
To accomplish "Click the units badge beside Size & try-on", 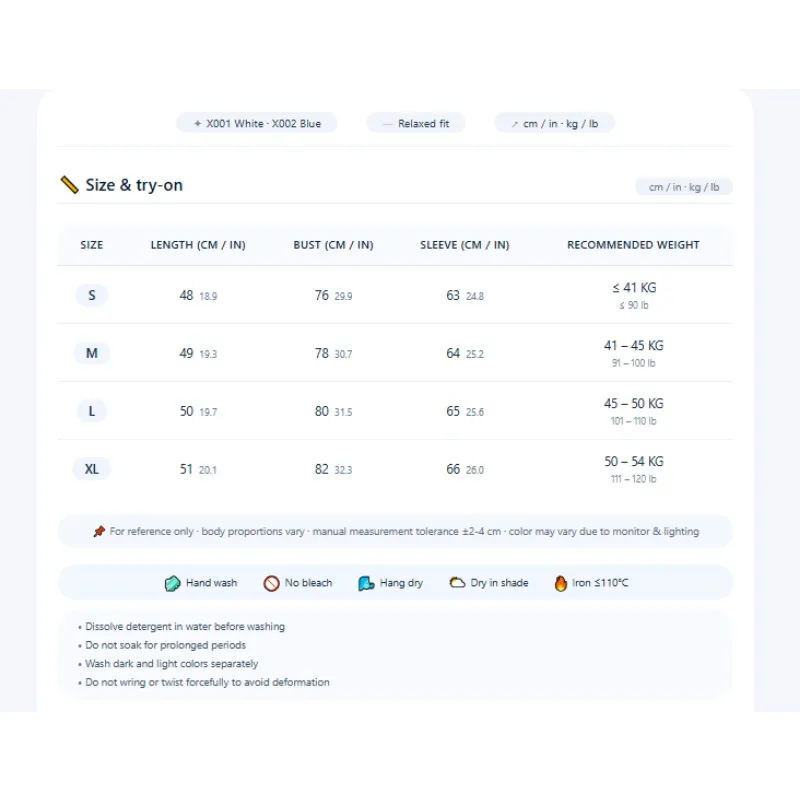I will [684, 187].
